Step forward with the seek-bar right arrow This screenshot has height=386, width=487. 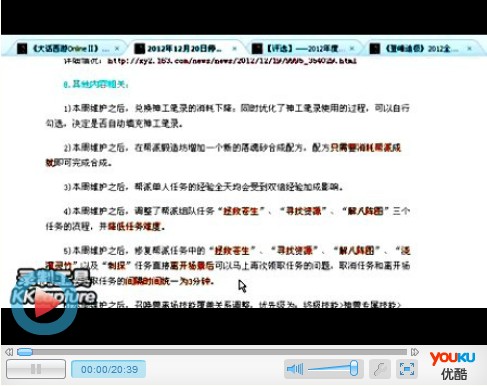click(x=414, y=352)
